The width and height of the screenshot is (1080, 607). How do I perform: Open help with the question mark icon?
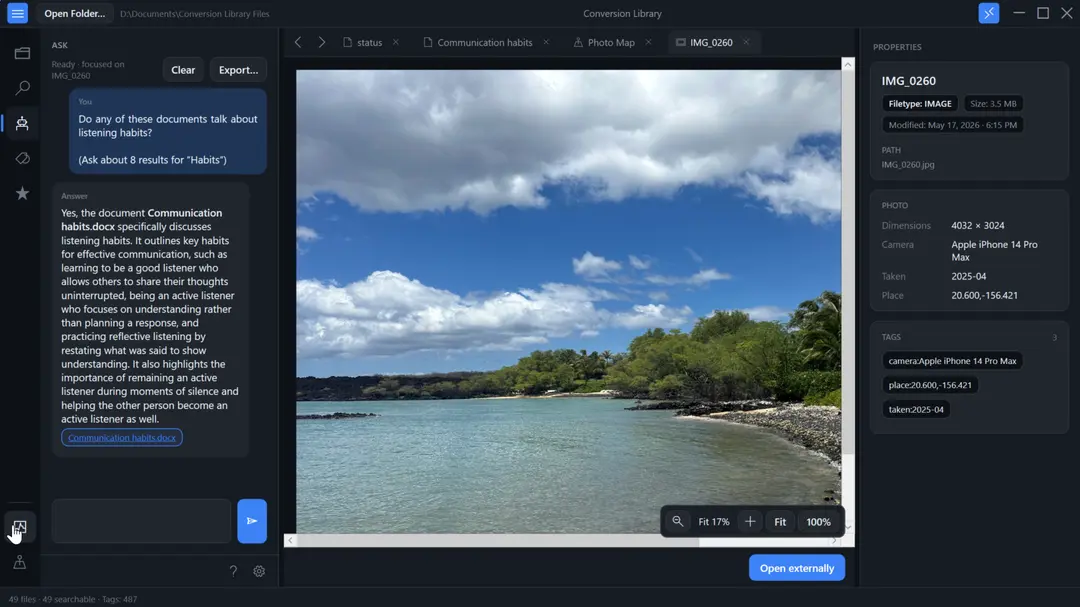pos(233,571)
